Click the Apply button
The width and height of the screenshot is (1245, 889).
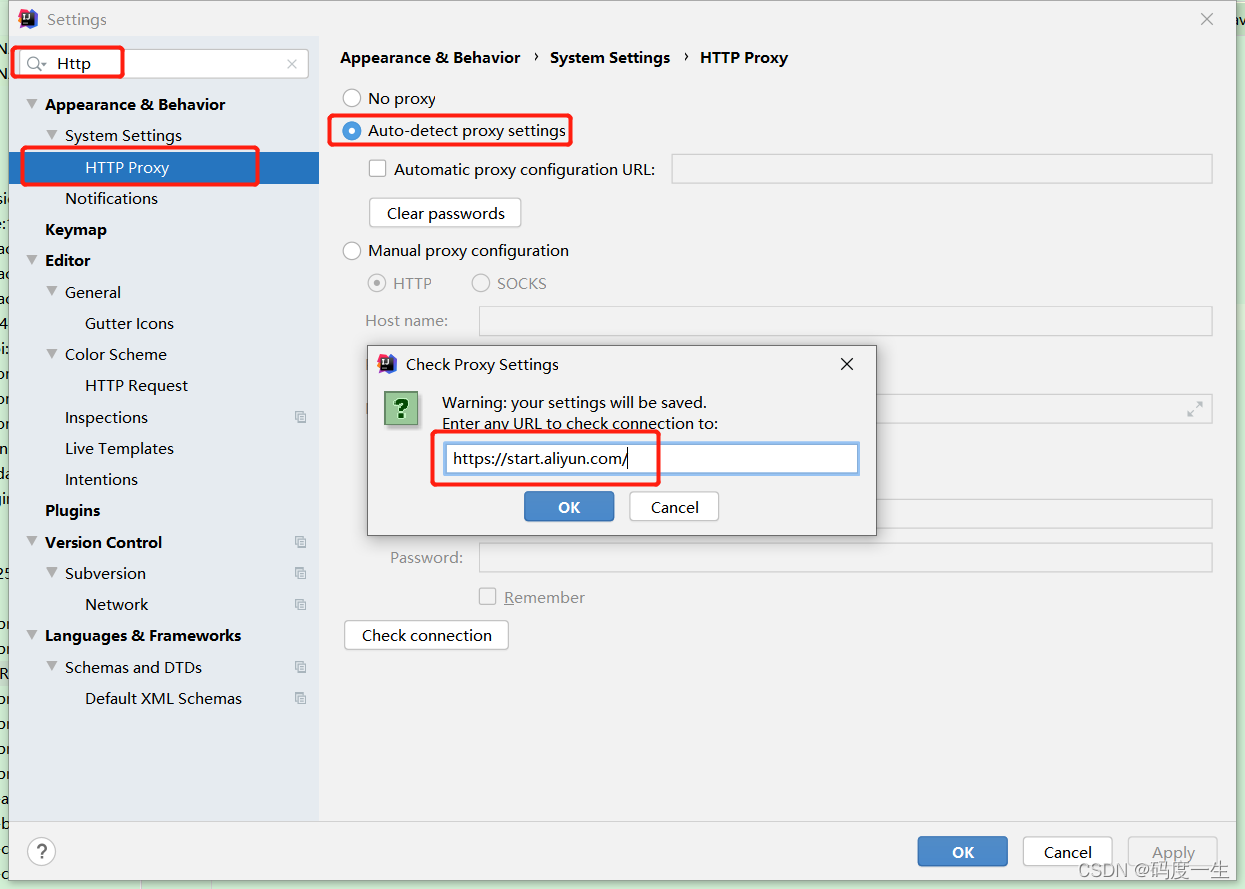(x=1173, y=852)
